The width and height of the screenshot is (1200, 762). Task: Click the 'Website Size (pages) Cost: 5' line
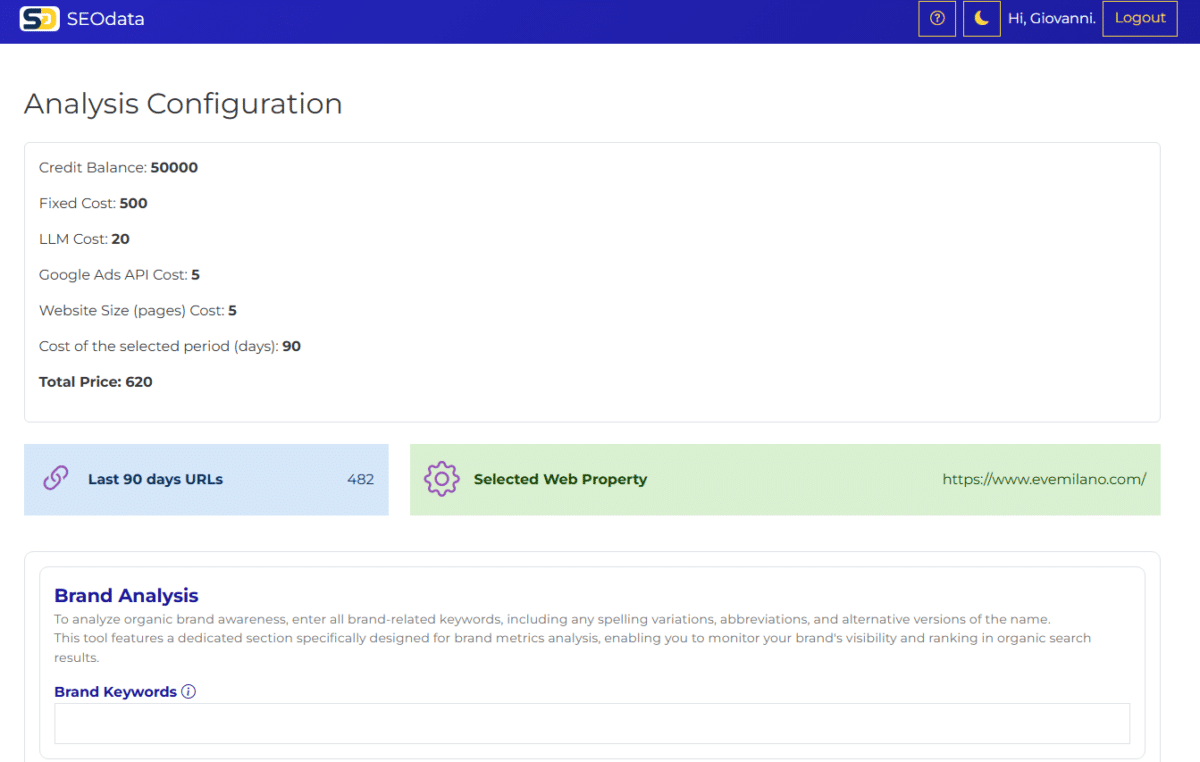(x=138, y=310)
